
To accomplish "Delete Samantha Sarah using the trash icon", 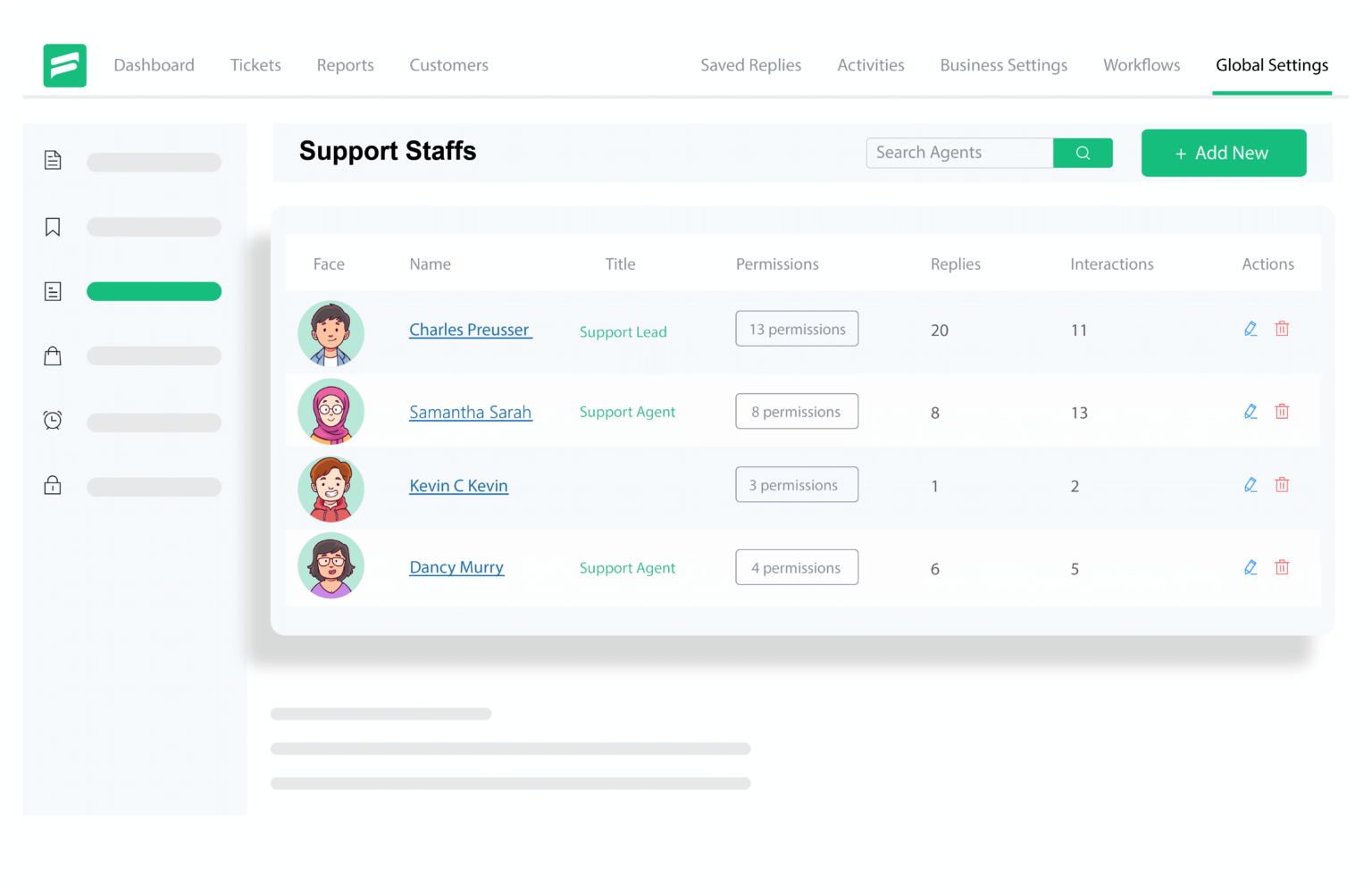I will click(x=1282, y=411).
